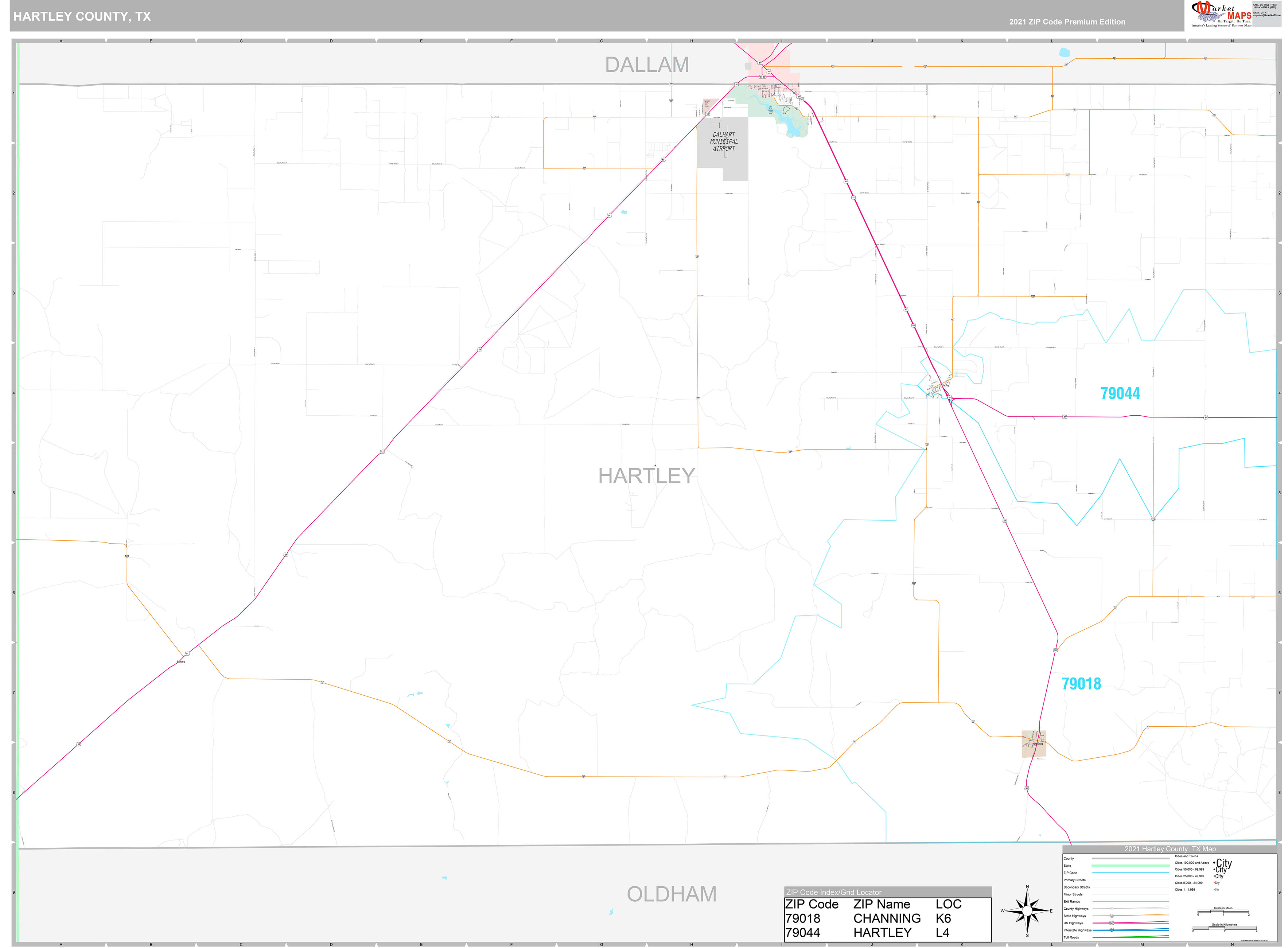Click the Interstate Highways shield symbol in legend
Viewport: 1288px width, 948px height.
[x=1112, y=930]
